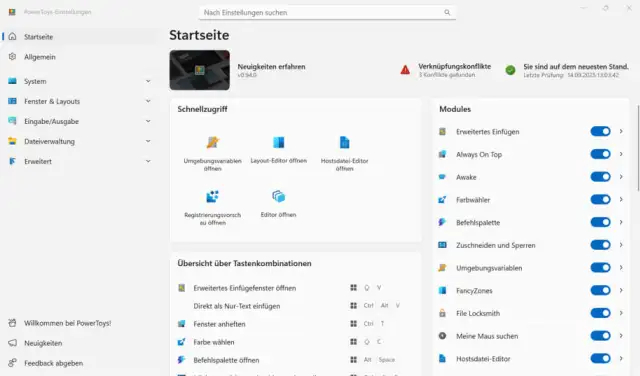The image size is (640, 376).
Task: Click the vertical scrollbar on the right
Action: coord(638,148)
